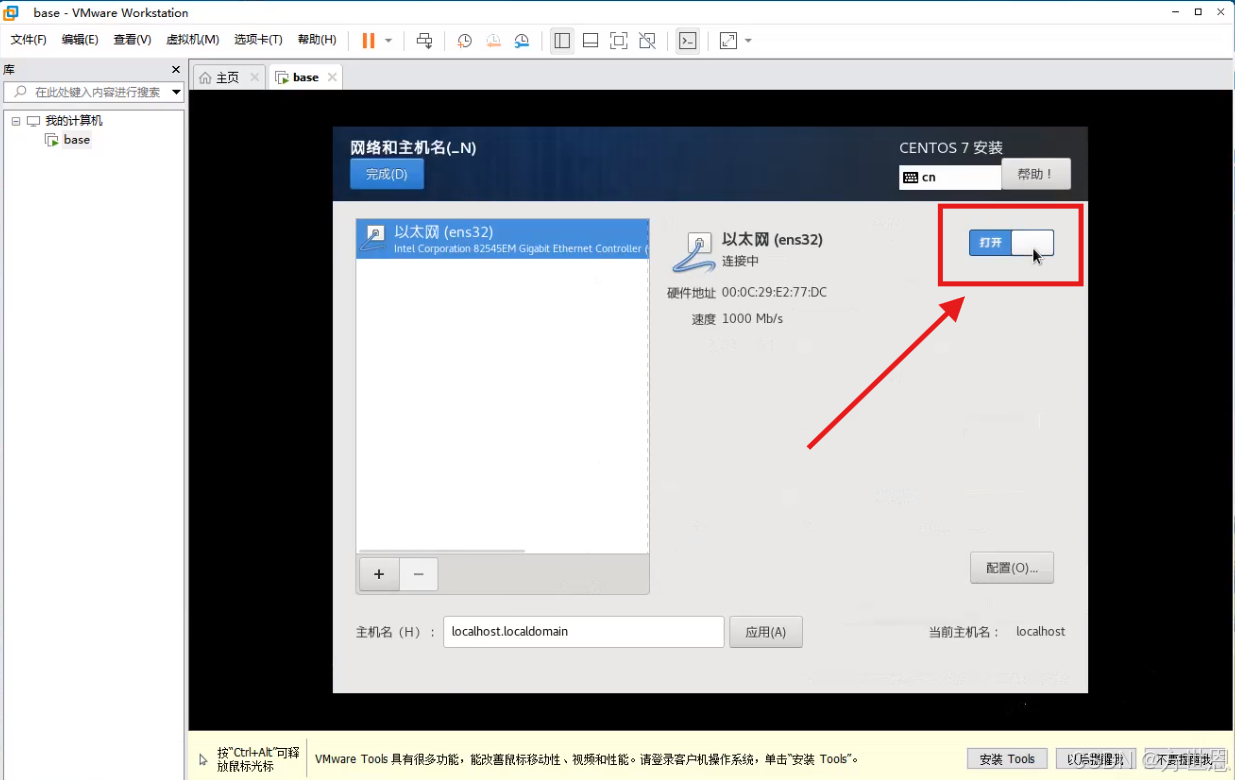Click the 安装 Tools button
Screen dimensions: 1235x780
(1007, 759)
